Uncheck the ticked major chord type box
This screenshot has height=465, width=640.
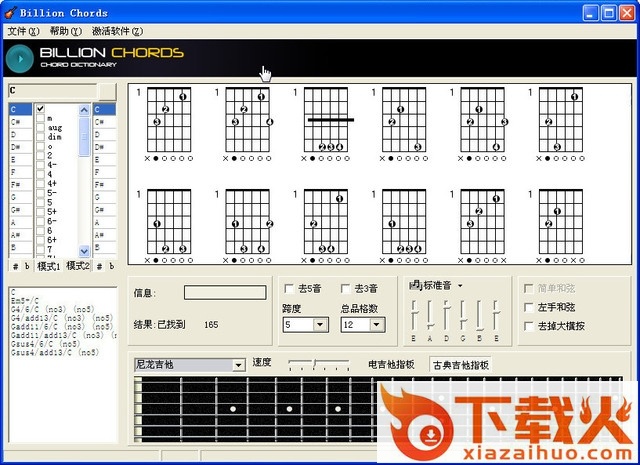click(40, 108)
